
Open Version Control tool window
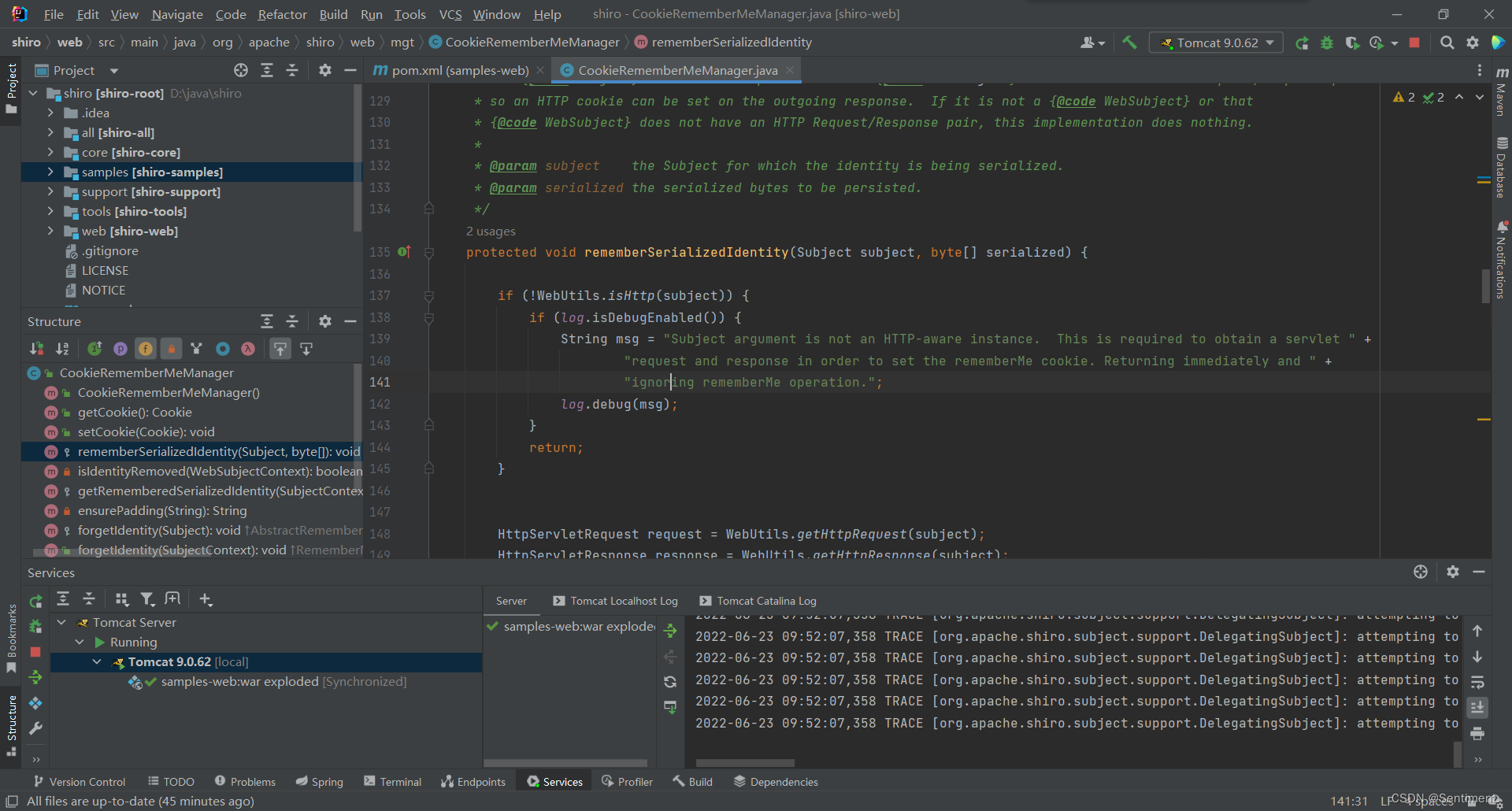pos(80,781)
